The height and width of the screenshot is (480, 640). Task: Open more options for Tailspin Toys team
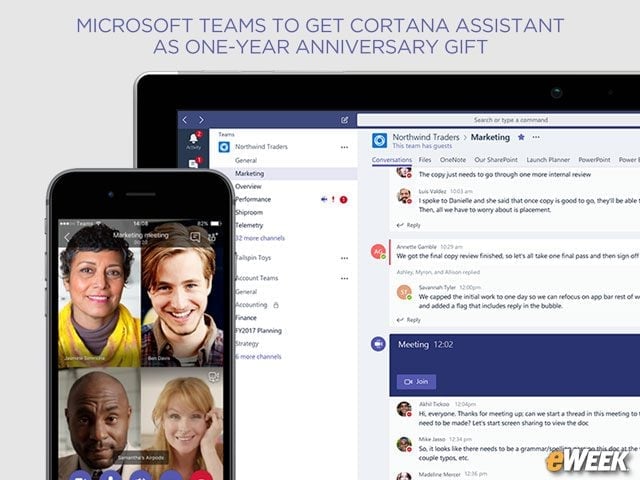click(x=344, y=258)
